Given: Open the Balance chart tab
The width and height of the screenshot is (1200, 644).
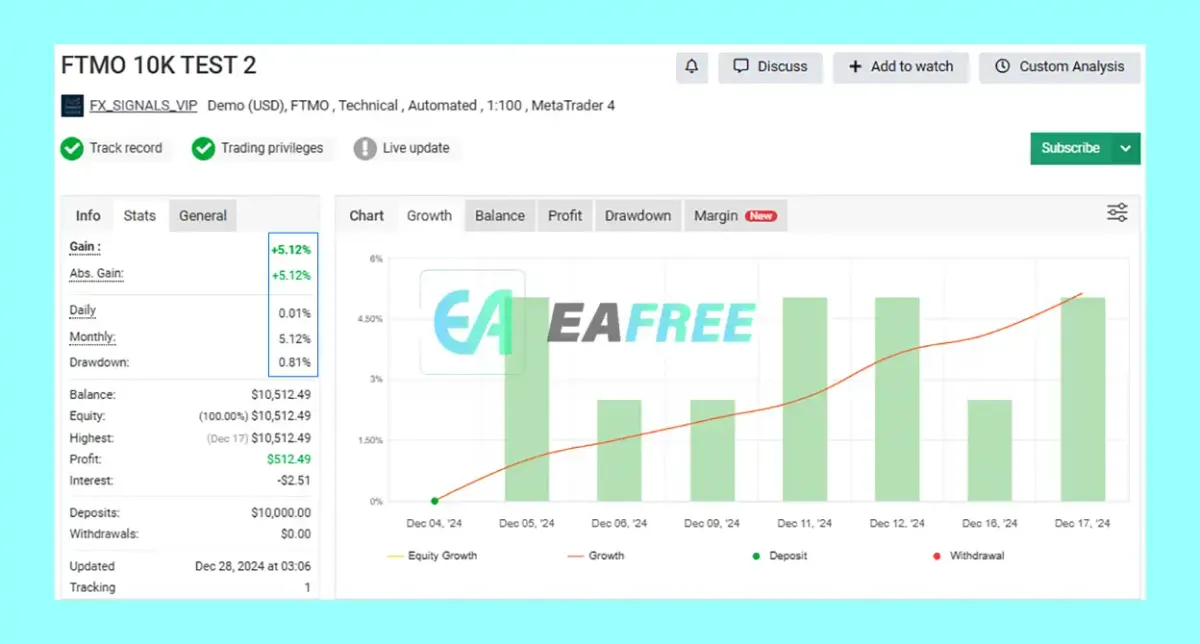Looking at the screenshot, I should 500,216.
